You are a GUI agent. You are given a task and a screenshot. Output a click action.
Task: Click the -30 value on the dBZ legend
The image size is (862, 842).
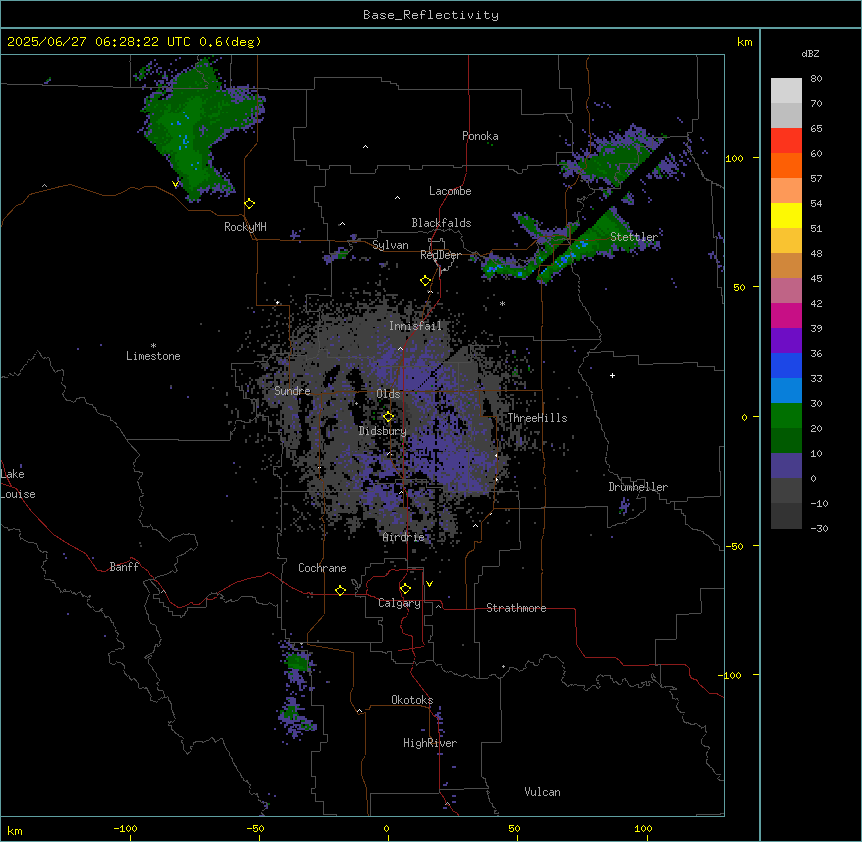pos(819,528)
